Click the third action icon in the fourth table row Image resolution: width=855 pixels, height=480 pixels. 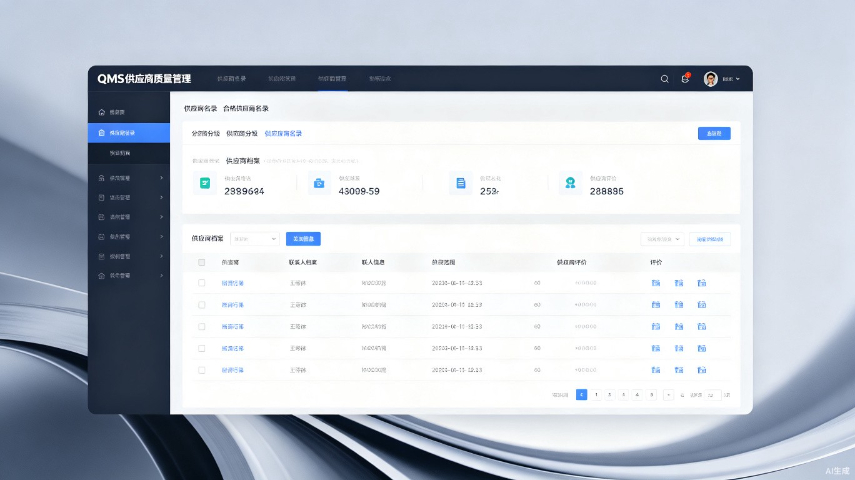pos(702,348)
